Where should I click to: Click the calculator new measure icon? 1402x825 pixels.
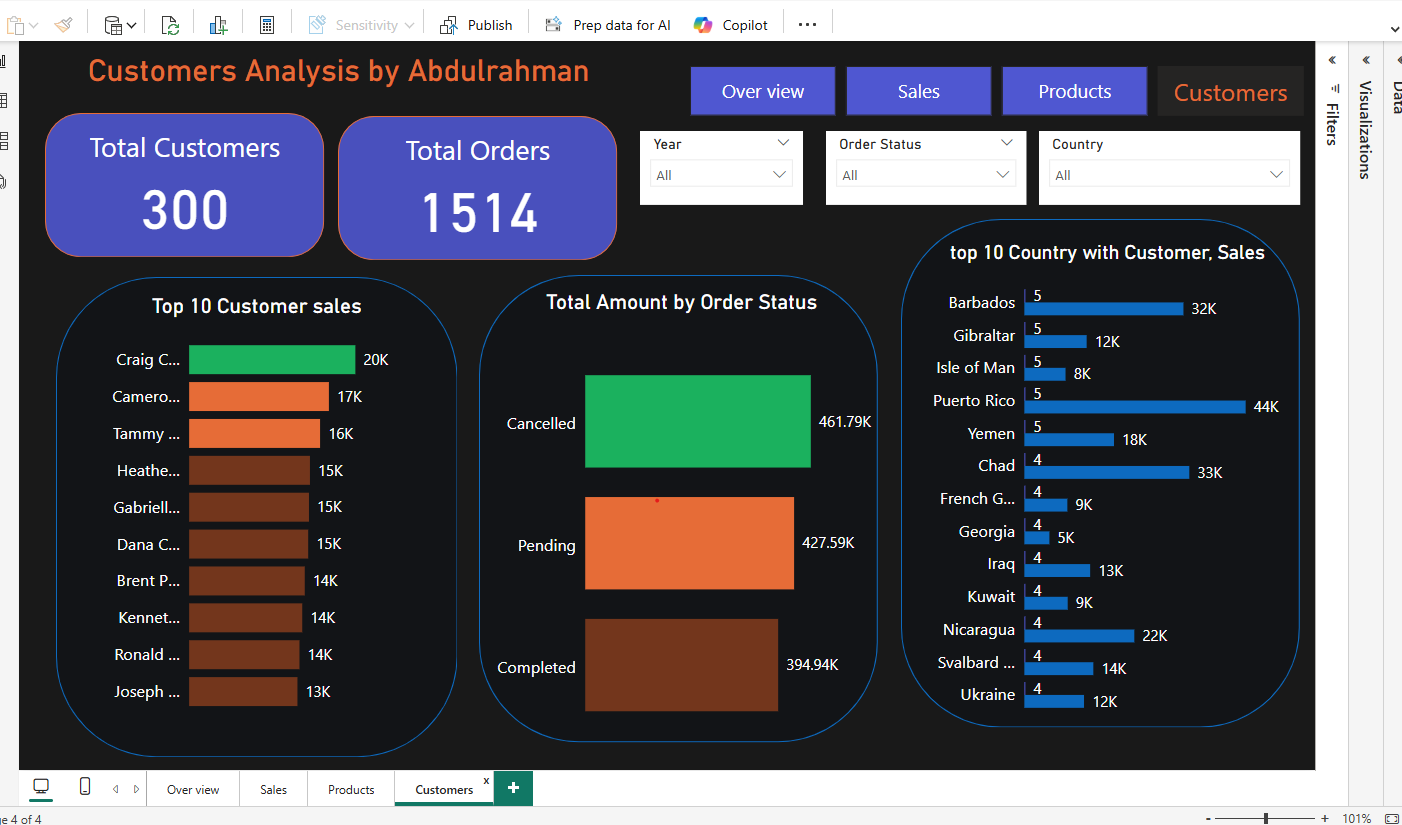point(267,25)
